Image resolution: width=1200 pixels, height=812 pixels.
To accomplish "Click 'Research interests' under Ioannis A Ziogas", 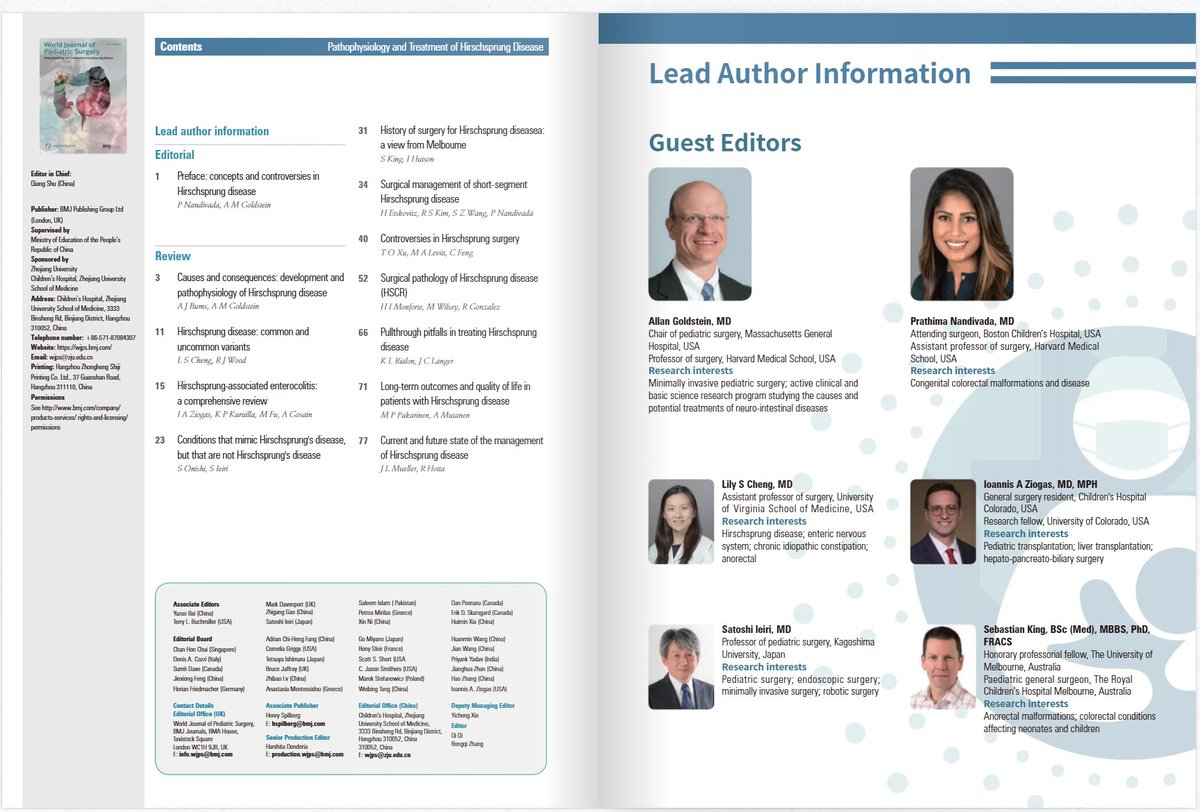I will (x=1026, y=534).
